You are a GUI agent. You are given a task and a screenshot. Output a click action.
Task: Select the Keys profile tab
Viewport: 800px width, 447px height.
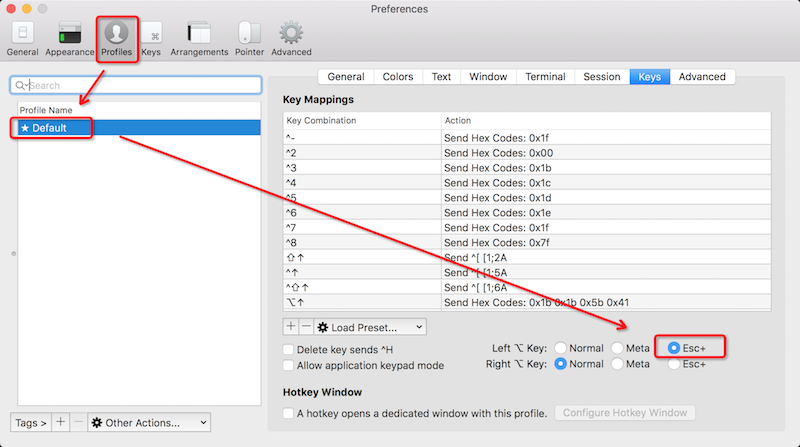pyautogui.click(x=649, y=77)
